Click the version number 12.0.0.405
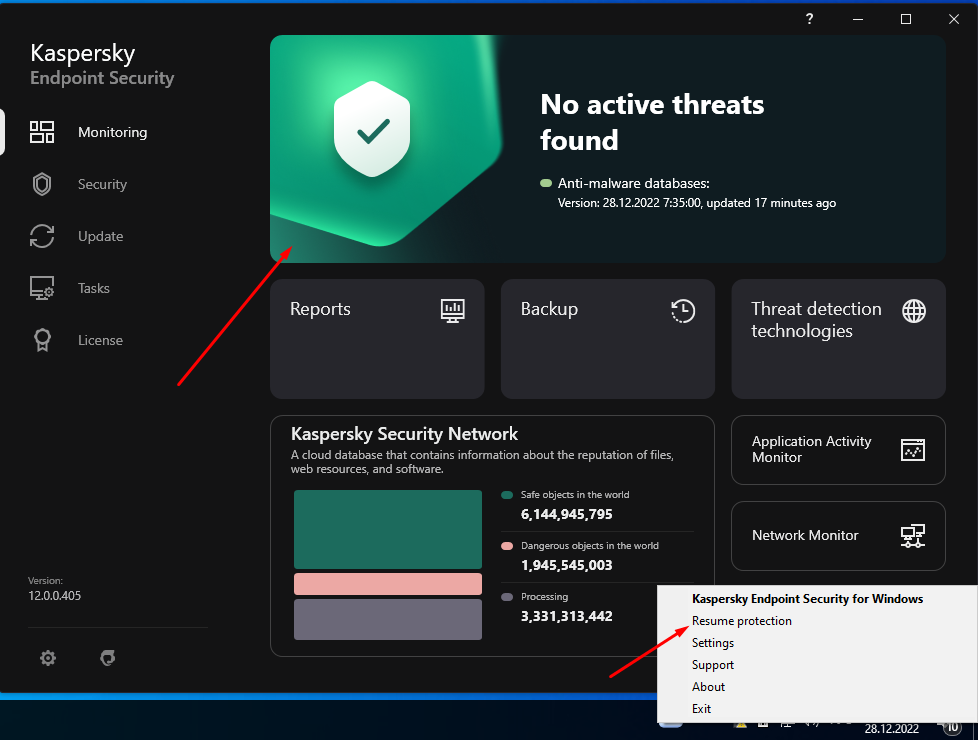978x740 pixels. point(54,596)
